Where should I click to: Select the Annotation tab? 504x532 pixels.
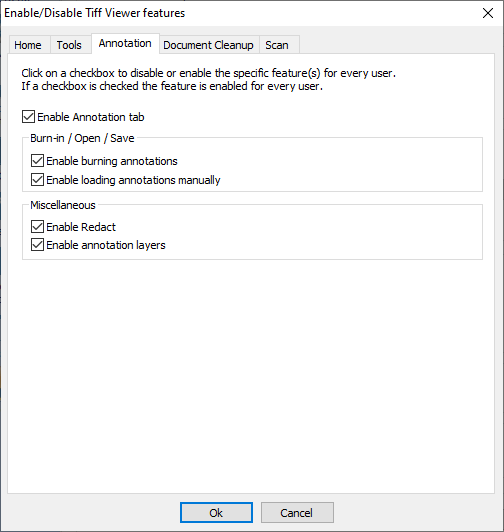pos(125,43)
